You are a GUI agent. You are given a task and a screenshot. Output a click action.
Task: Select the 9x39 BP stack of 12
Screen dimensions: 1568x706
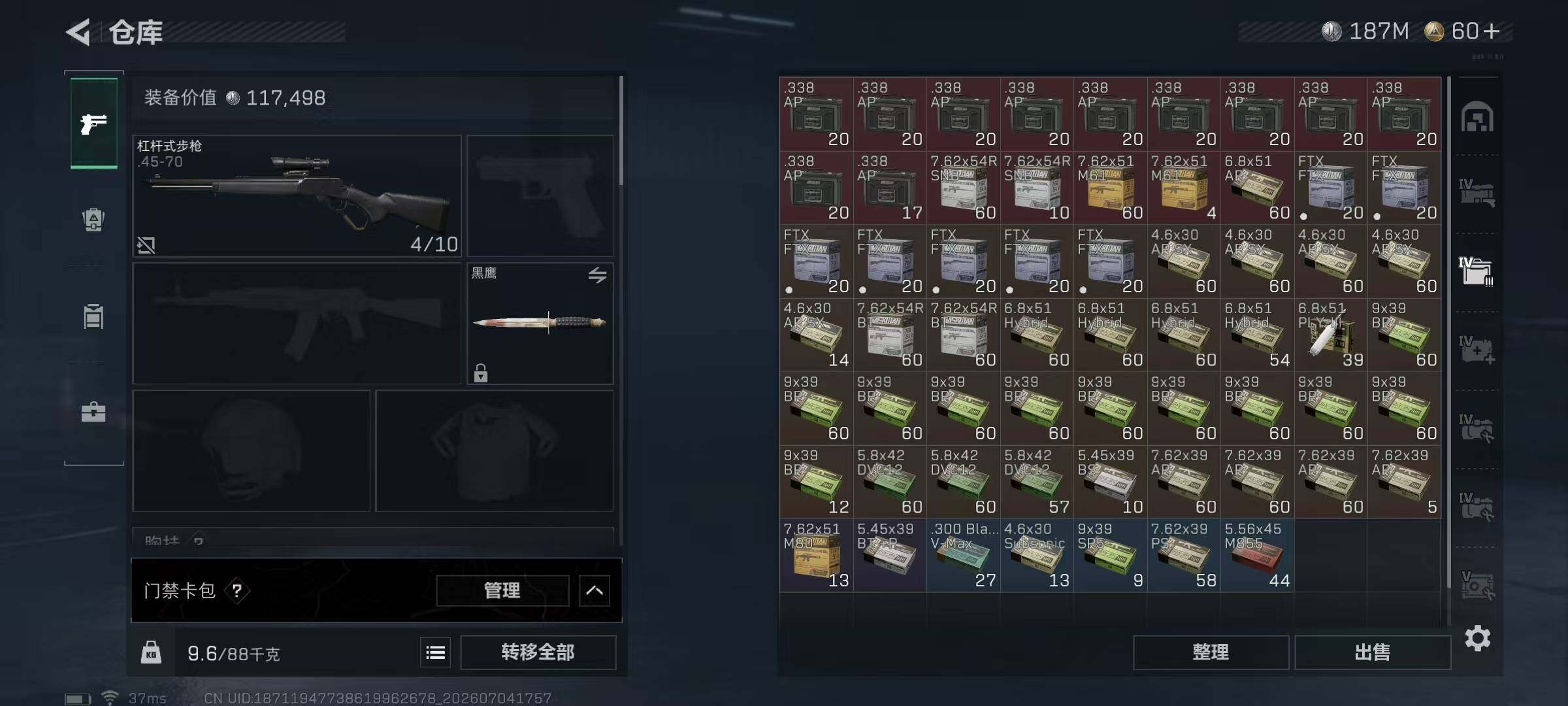coord(816,481)
